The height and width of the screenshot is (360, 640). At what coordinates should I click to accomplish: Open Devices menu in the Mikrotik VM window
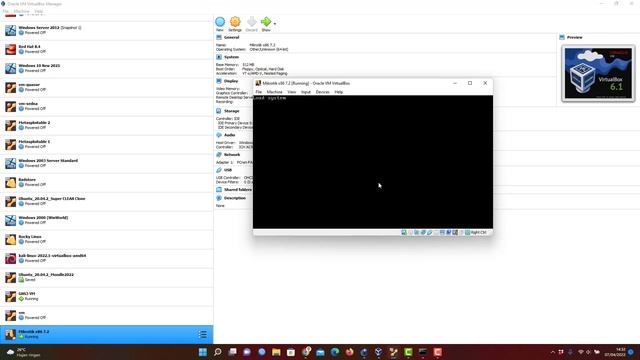click(322, 92)
